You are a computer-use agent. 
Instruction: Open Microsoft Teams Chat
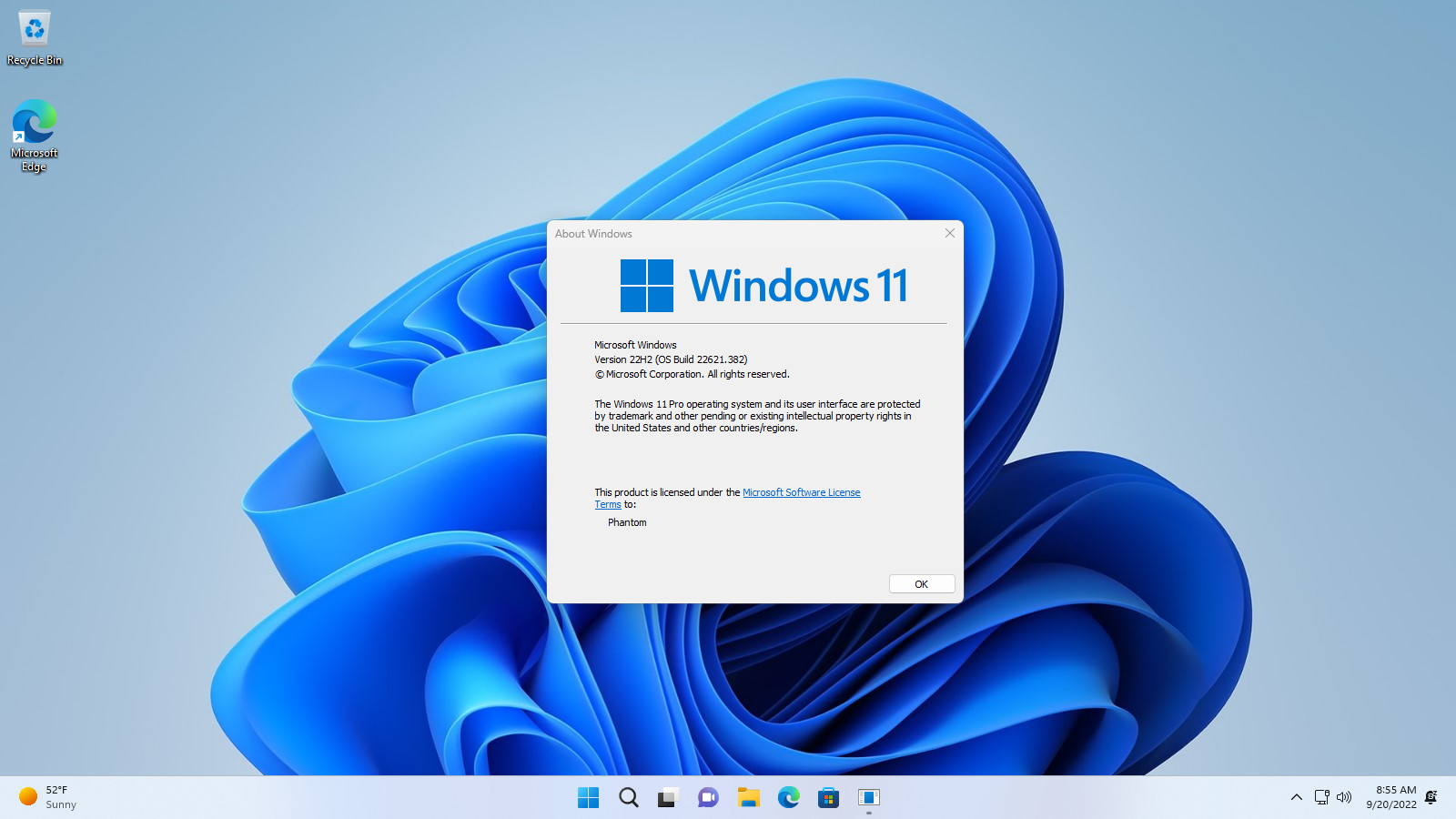[x=707, y=797]
